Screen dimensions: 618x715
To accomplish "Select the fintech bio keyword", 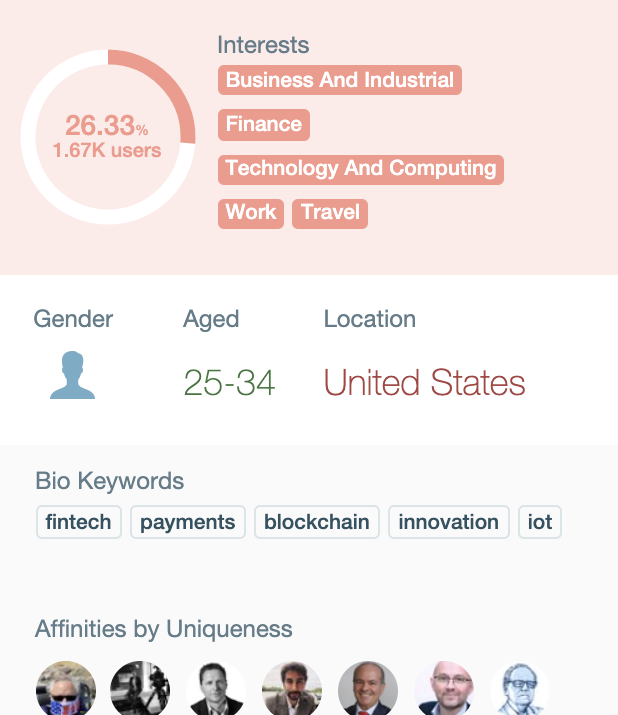I will click(x=79, y=522).
